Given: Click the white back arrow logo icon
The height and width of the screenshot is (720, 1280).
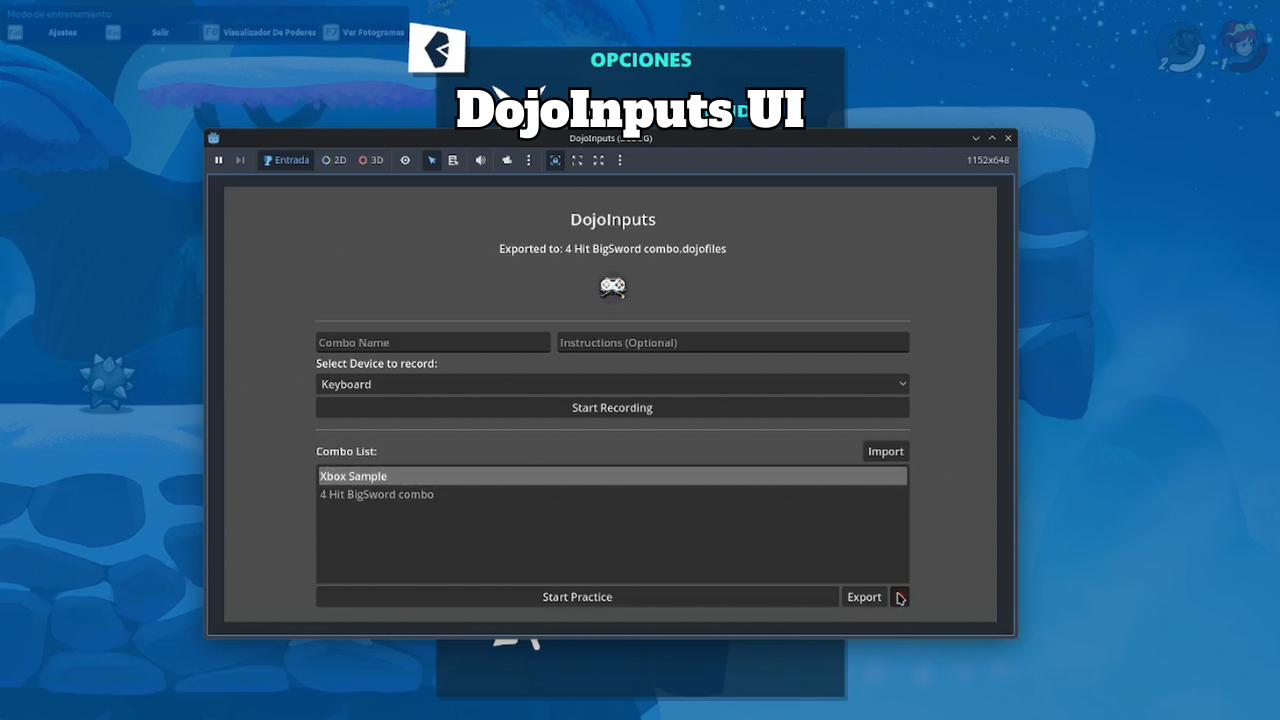Looking at the screenshot, I should coord(437,49).
